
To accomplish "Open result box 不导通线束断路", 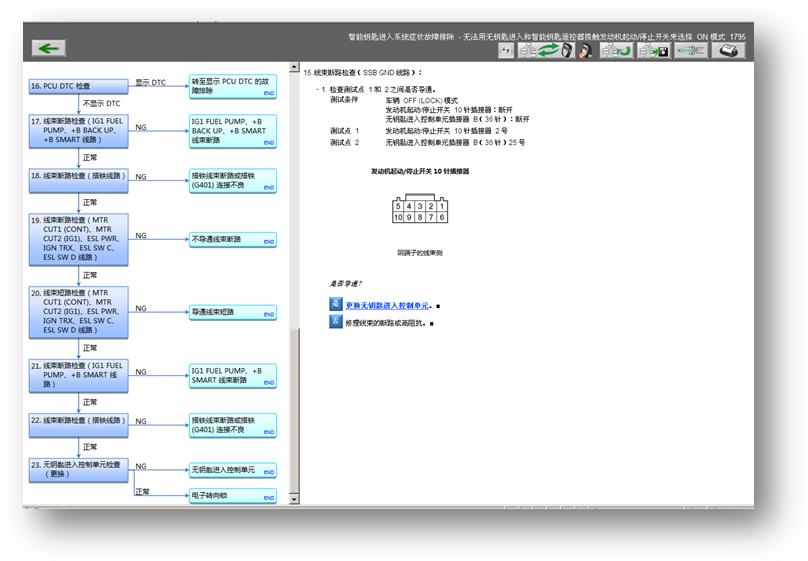I will (232, 240).
